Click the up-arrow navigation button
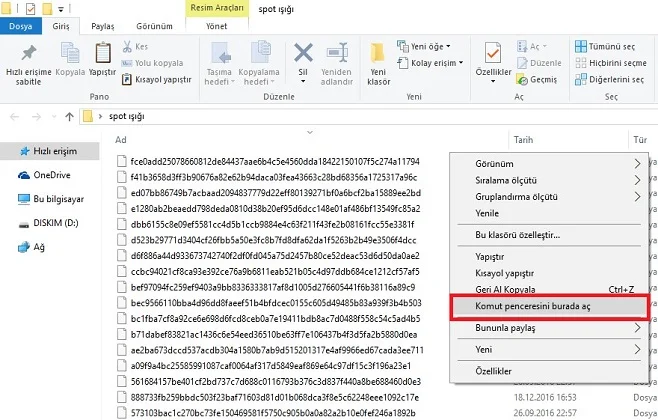 pyautogui.click(x=66, y=117)
